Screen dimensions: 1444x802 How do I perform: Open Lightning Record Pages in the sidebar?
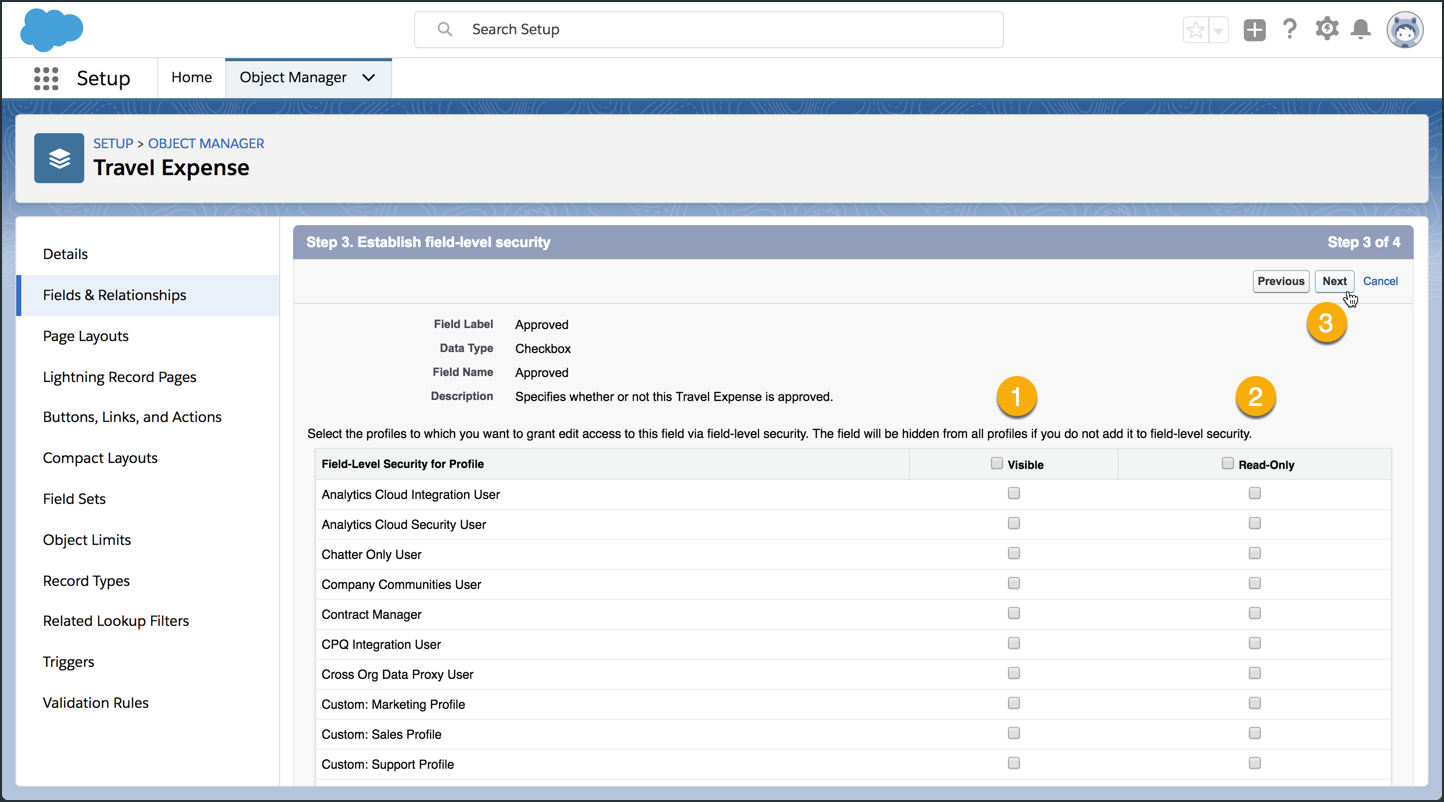pyautogui.click(x=148, y=377)
